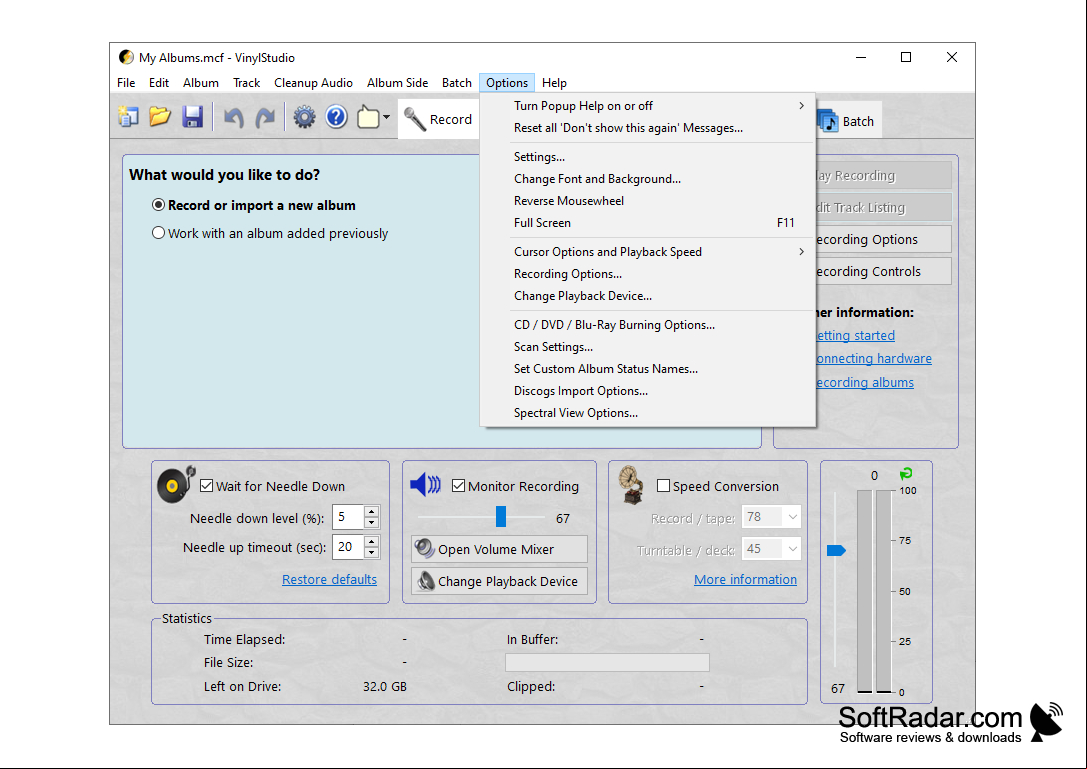This screenshot has width=1087, height=769.
Task: Click the Change Playback Device button
Action: (x=499, y=581)
